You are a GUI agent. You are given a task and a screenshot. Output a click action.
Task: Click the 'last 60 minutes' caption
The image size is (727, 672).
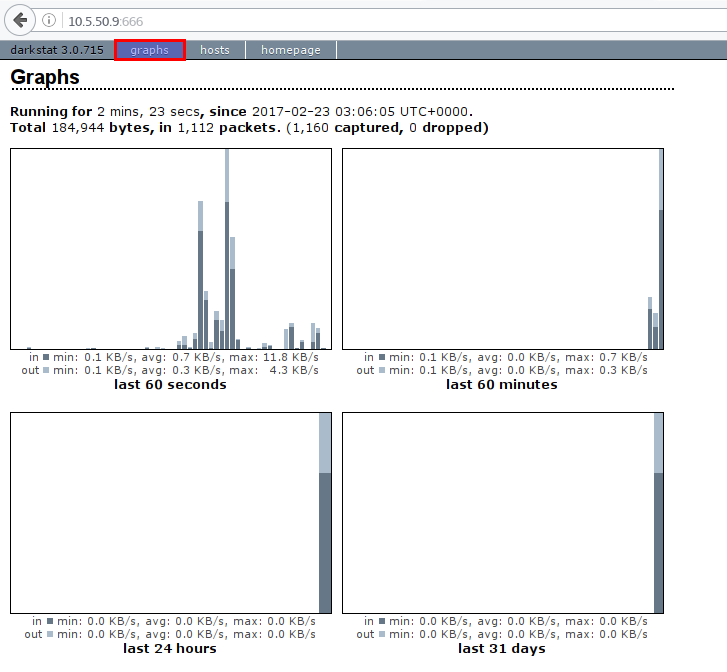click(x=502, y=384)
